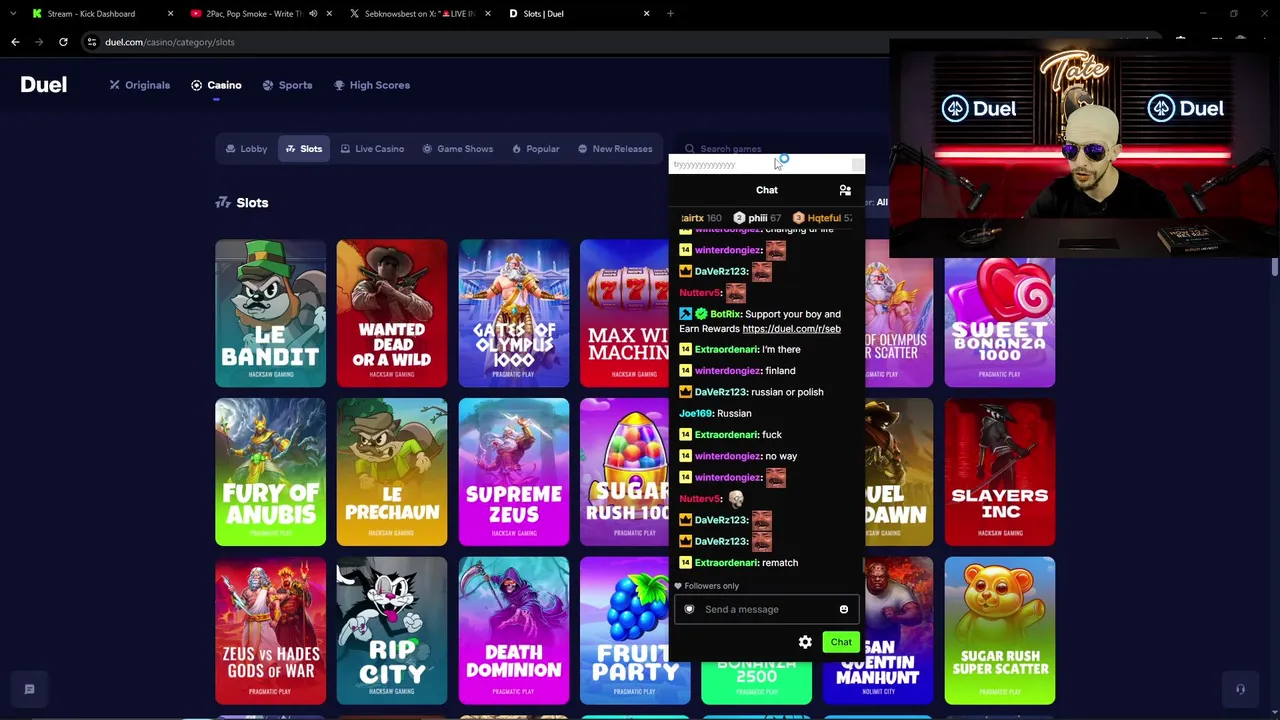Open the Originals section
This screenshot has height=720, width=1280.
(x=140, y=85)
